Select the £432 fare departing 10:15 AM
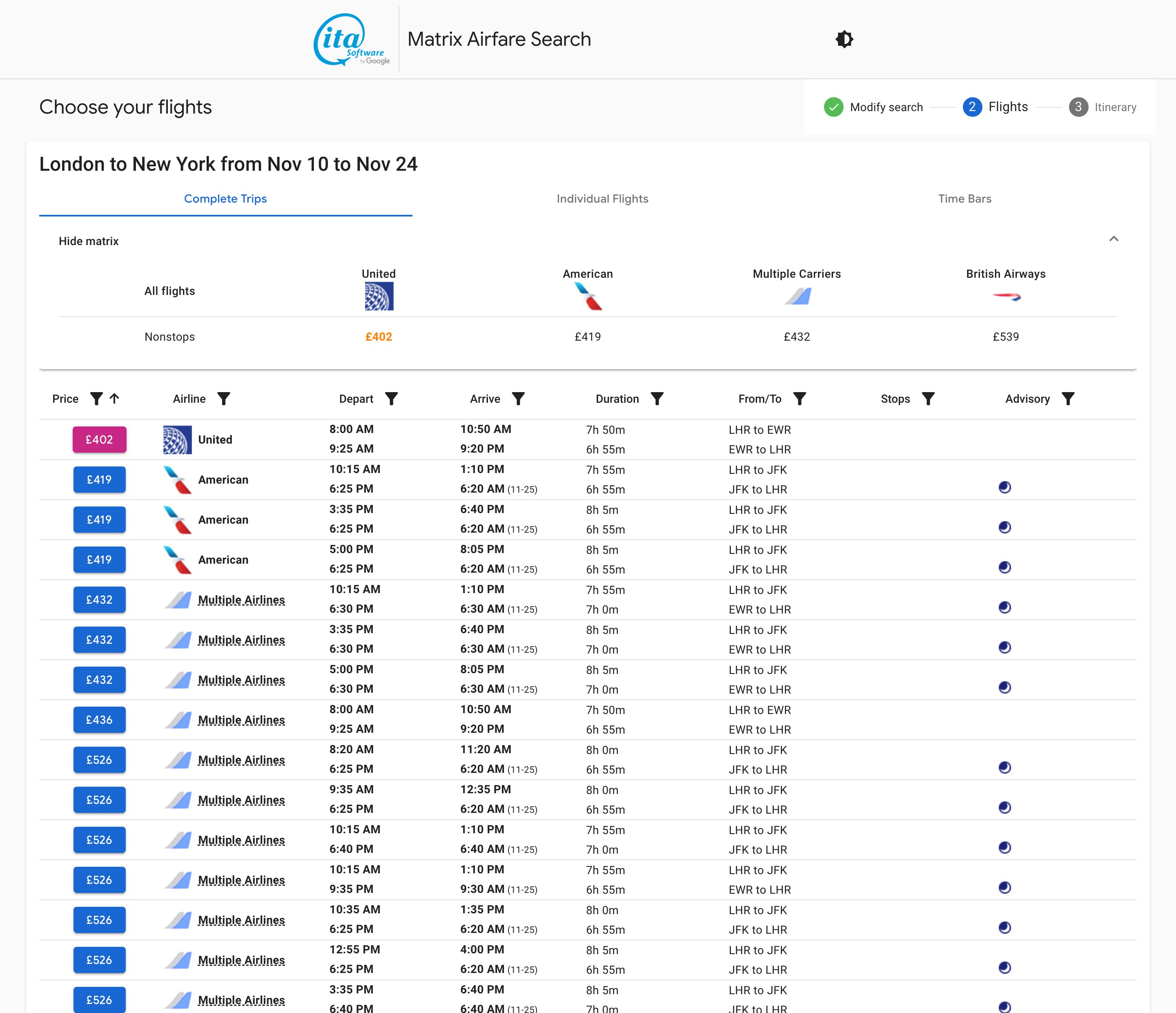This screenshot has width=1176, height=1013. 99,600
